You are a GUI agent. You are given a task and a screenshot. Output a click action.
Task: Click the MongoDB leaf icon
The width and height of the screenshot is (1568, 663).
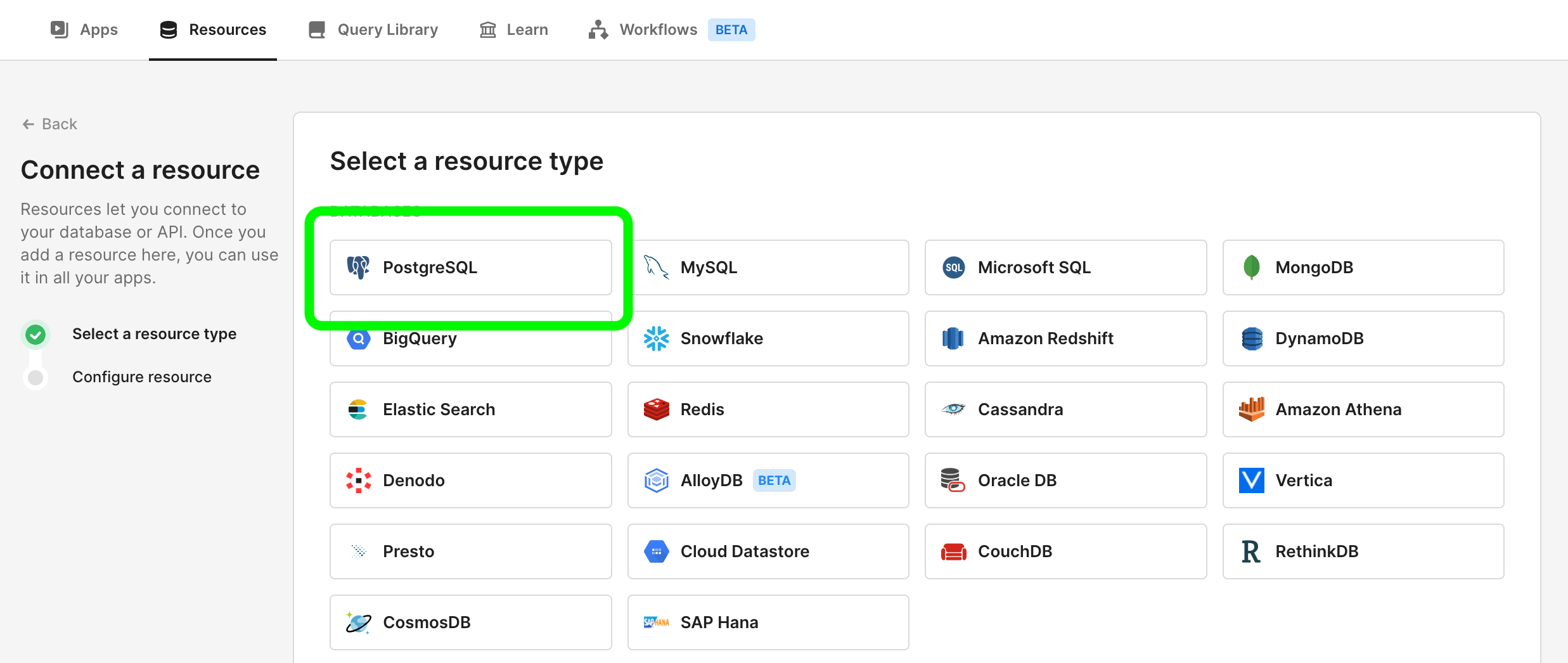[x=1251, y=267]
